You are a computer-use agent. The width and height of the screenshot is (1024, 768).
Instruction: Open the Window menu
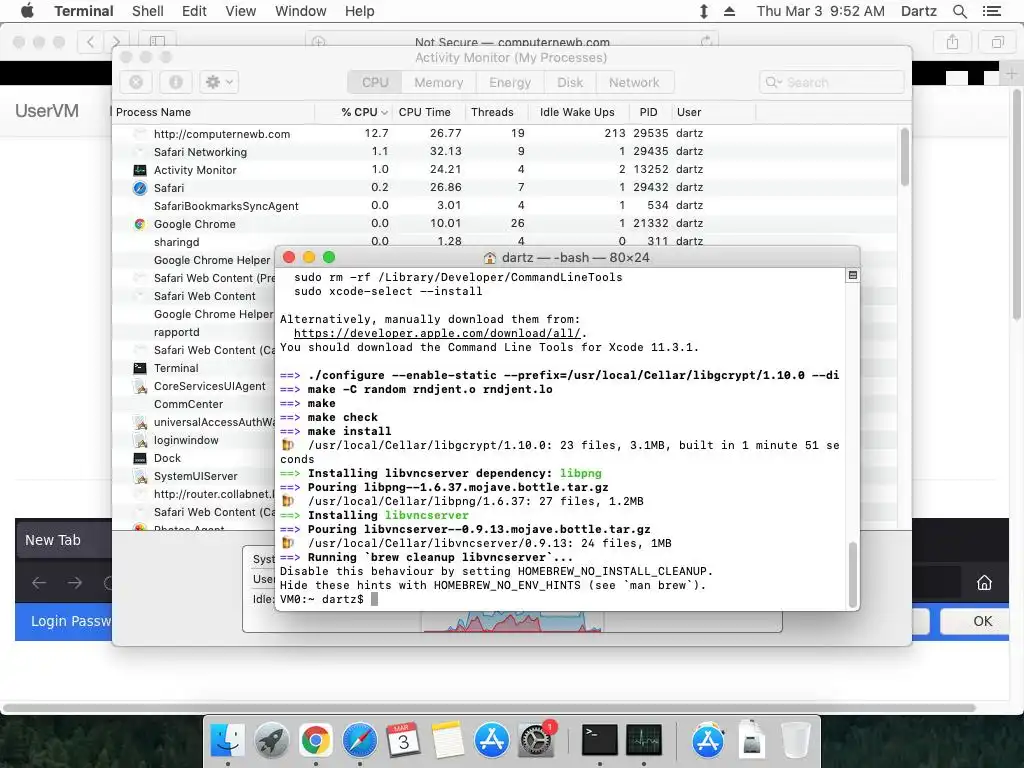pyautogui.click(x=300, y=11)
